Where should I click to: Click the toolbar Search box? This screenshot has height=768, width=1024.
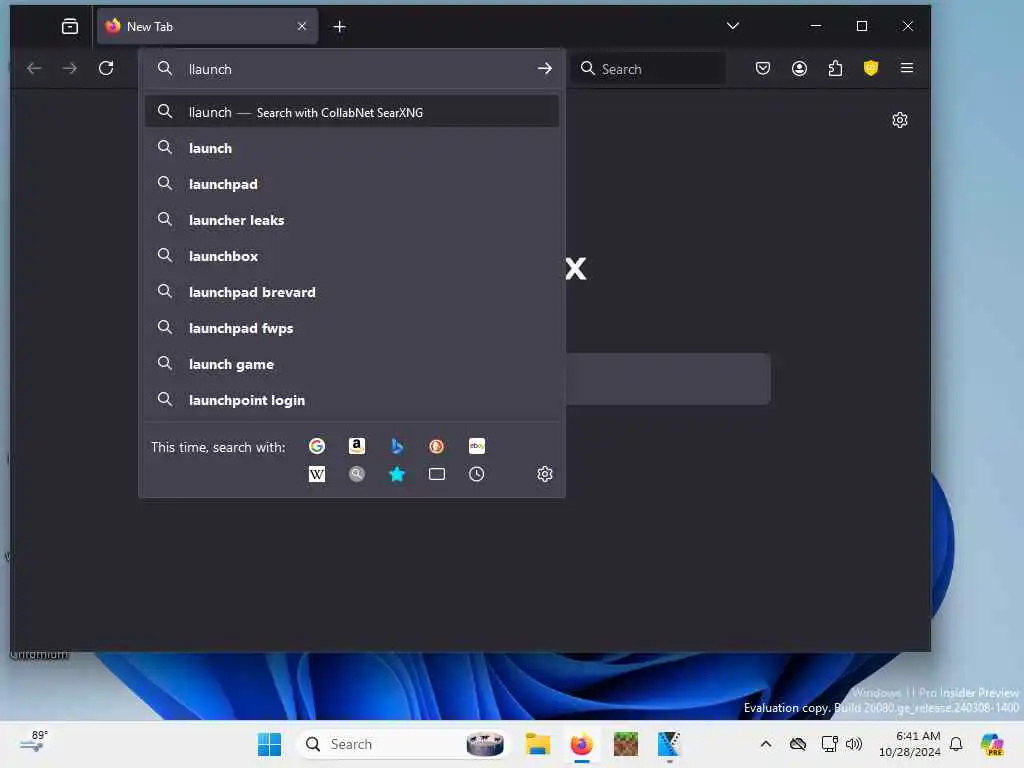click(x=649, y=69)
